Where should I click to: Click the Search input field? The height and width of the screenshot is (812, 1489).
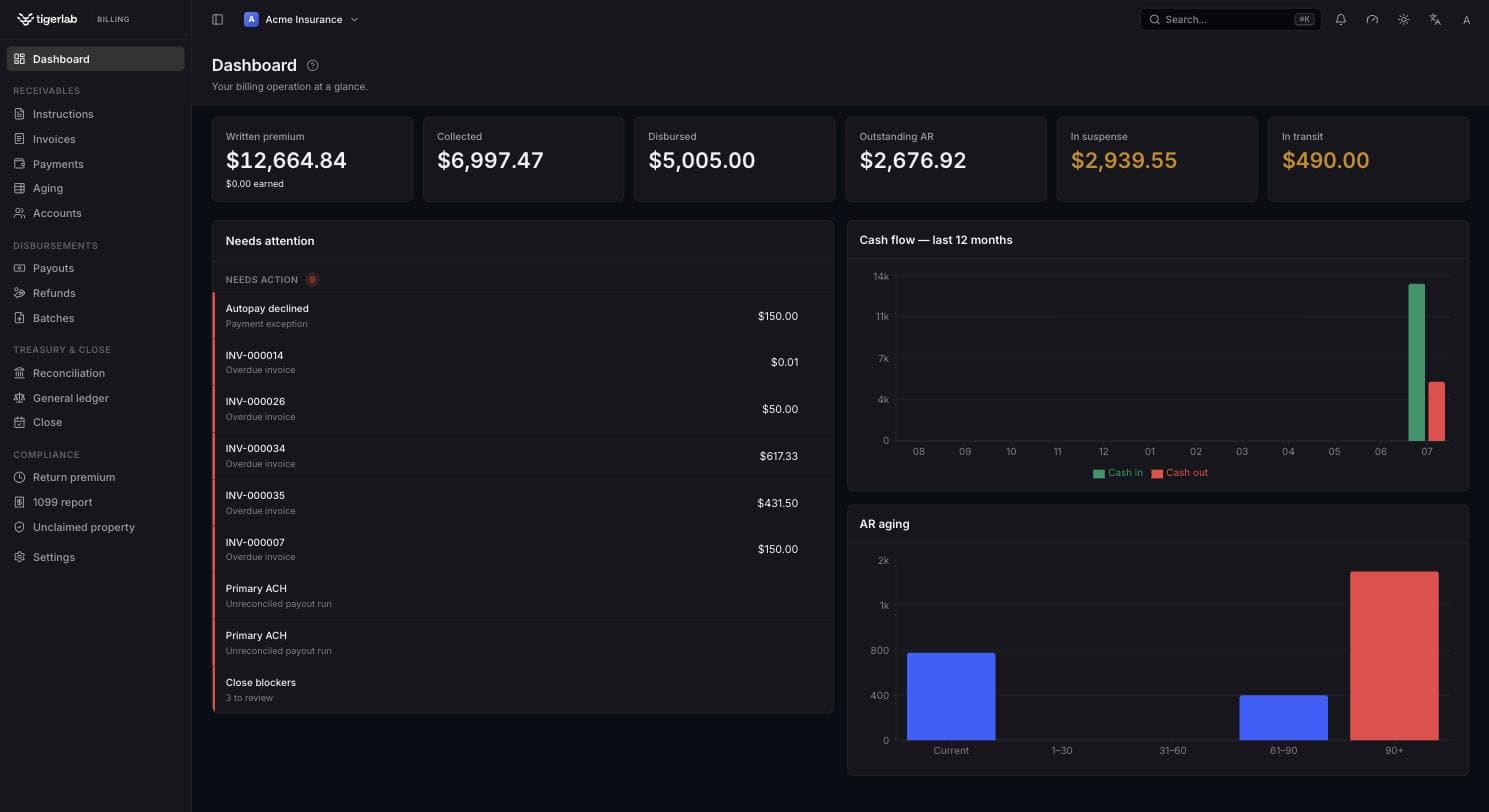[1231, 19]
